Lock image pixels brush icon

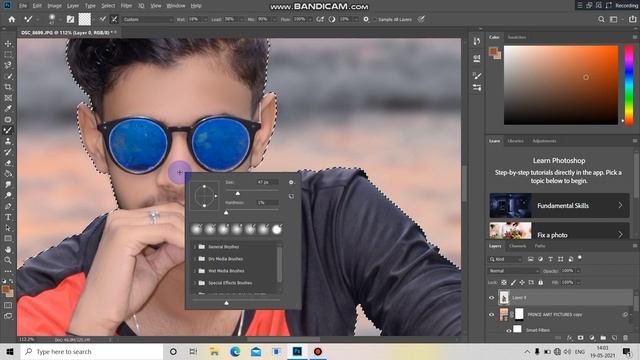pos(513,282)
